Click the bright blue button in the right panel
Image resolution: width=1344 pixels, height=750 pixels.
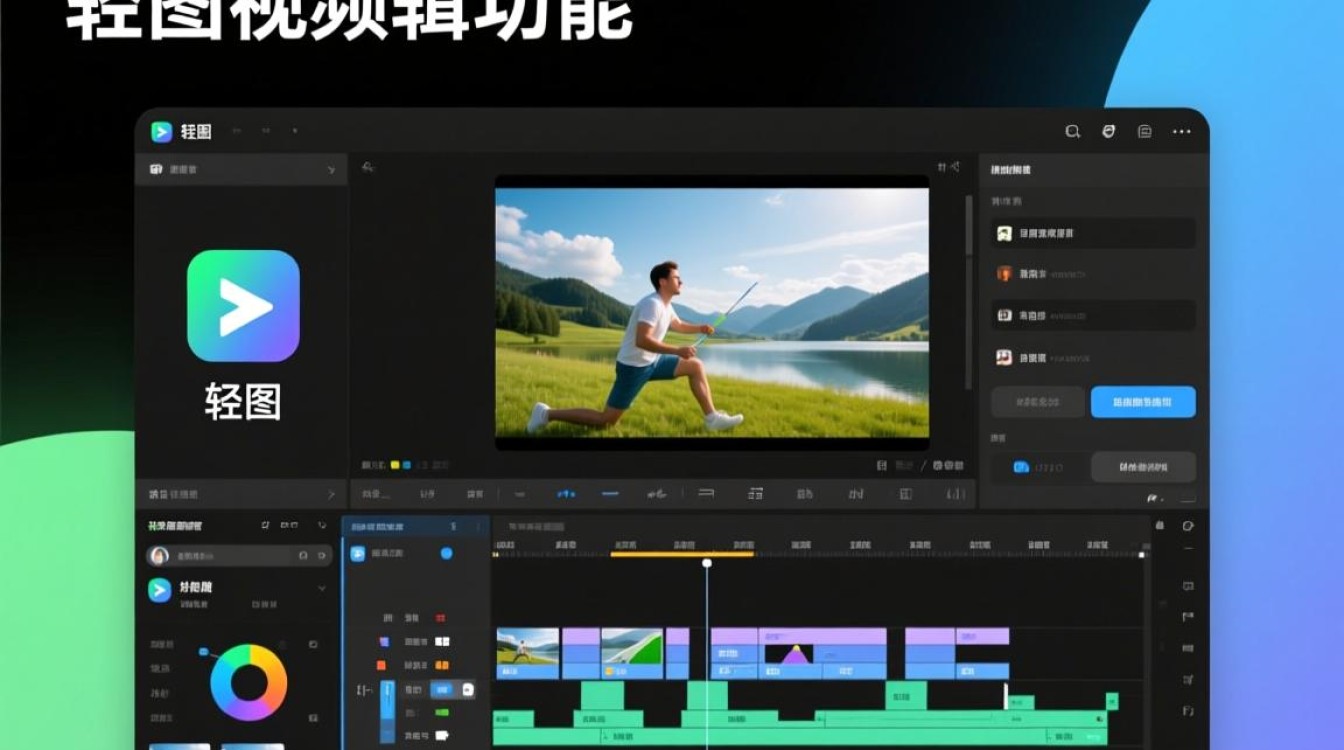pos(1143,402)
